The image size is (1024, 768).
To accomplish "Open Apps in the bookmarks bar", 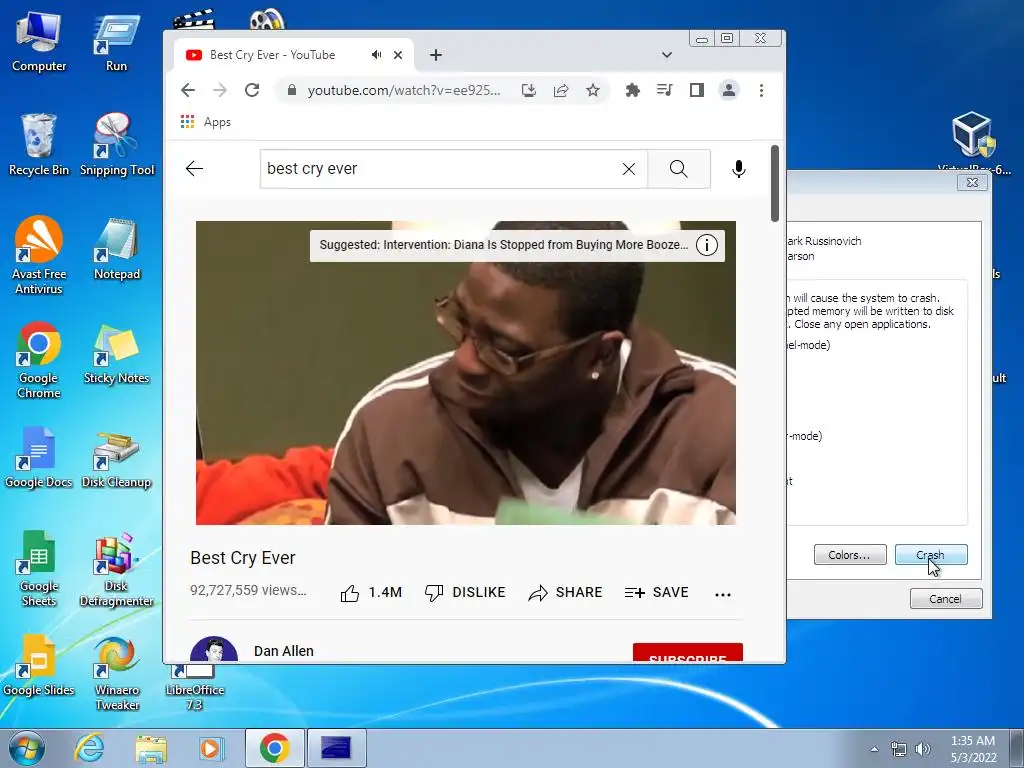I will 205,122.
